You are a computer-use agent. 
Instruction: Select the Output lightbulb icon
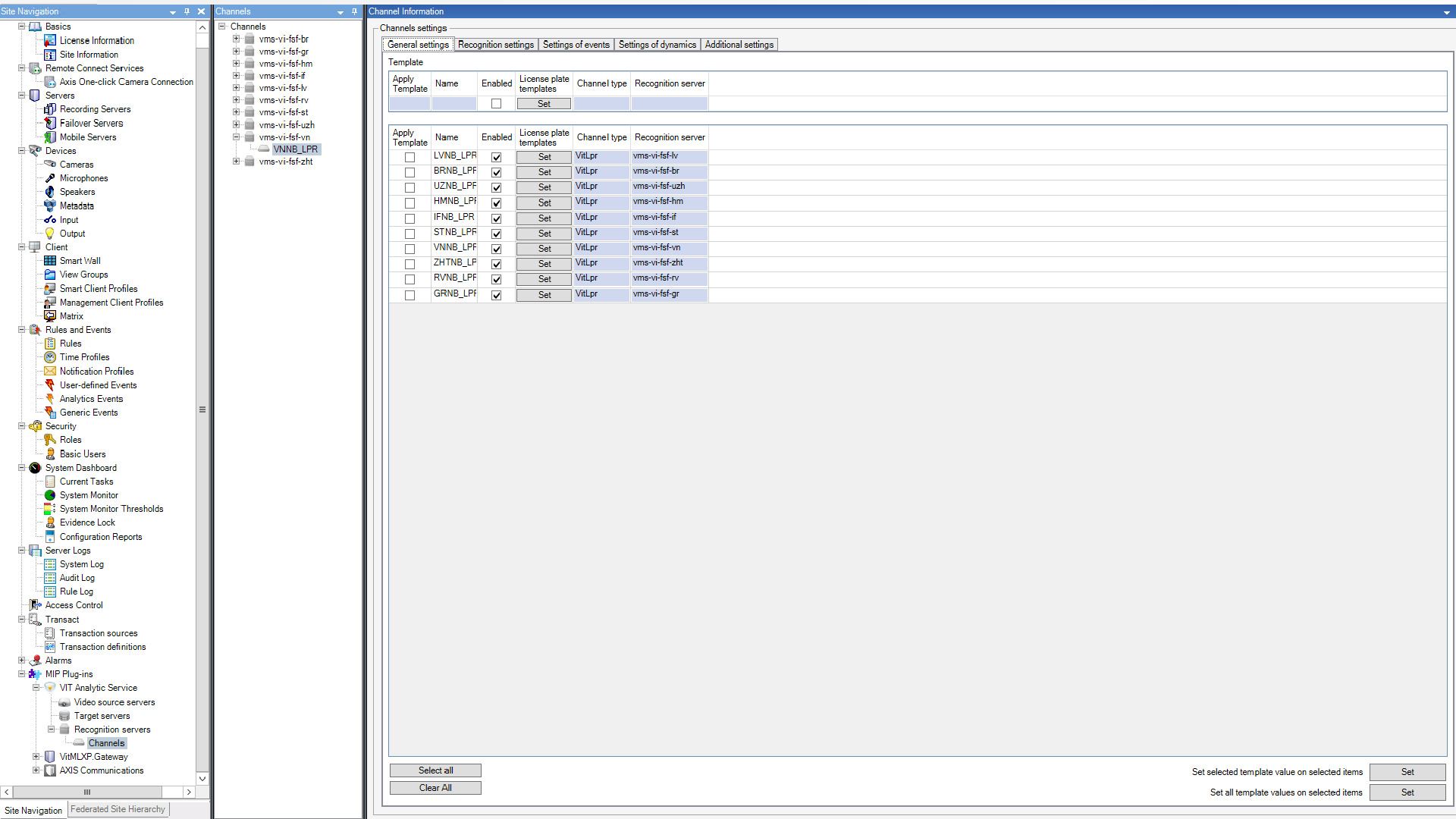point(50,234)
